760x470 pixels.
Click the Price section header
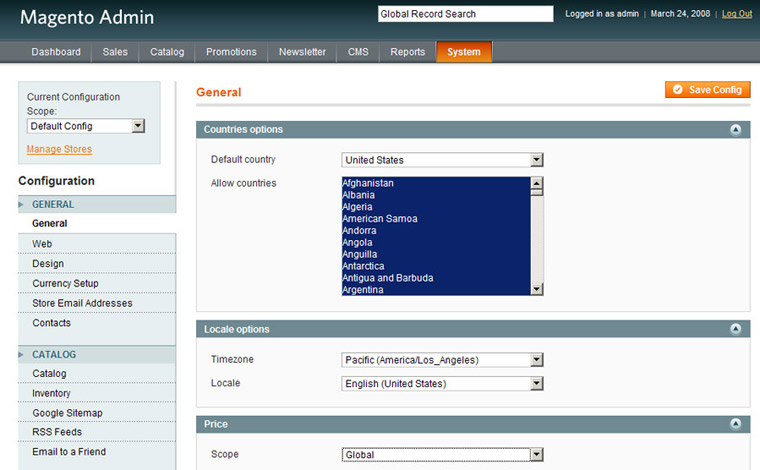pyautogui.click(x=473, y=424)
